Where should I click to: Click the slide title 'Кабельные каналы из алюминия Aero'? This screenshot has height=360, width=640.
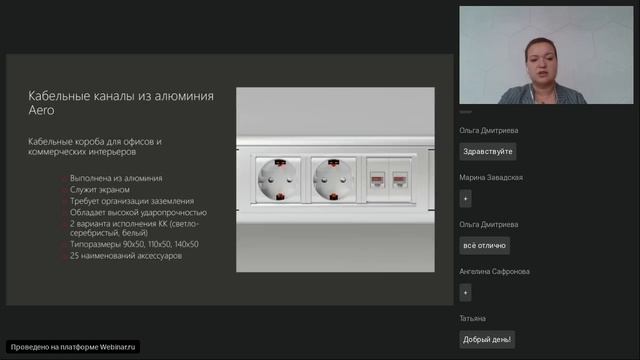tap(121, 103)
